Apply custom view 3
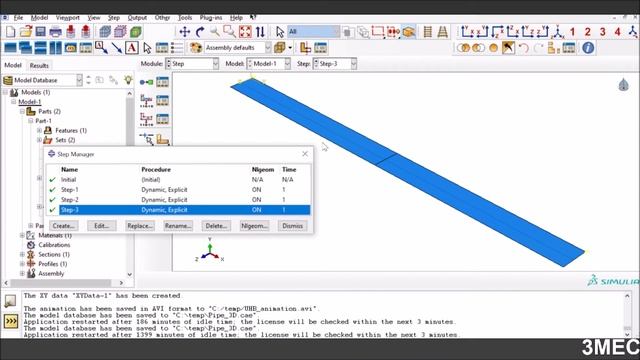The image size is (640, 360). point(602,32)
